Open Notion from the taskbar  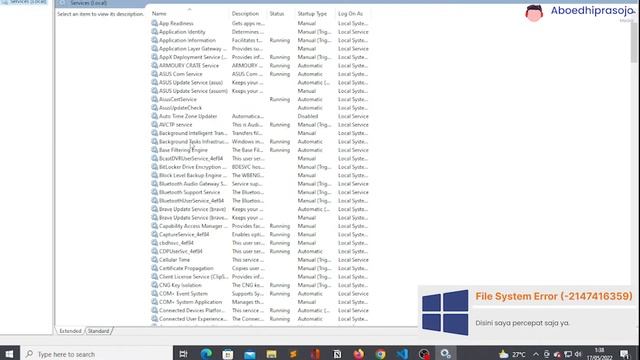tap(337, 354)
